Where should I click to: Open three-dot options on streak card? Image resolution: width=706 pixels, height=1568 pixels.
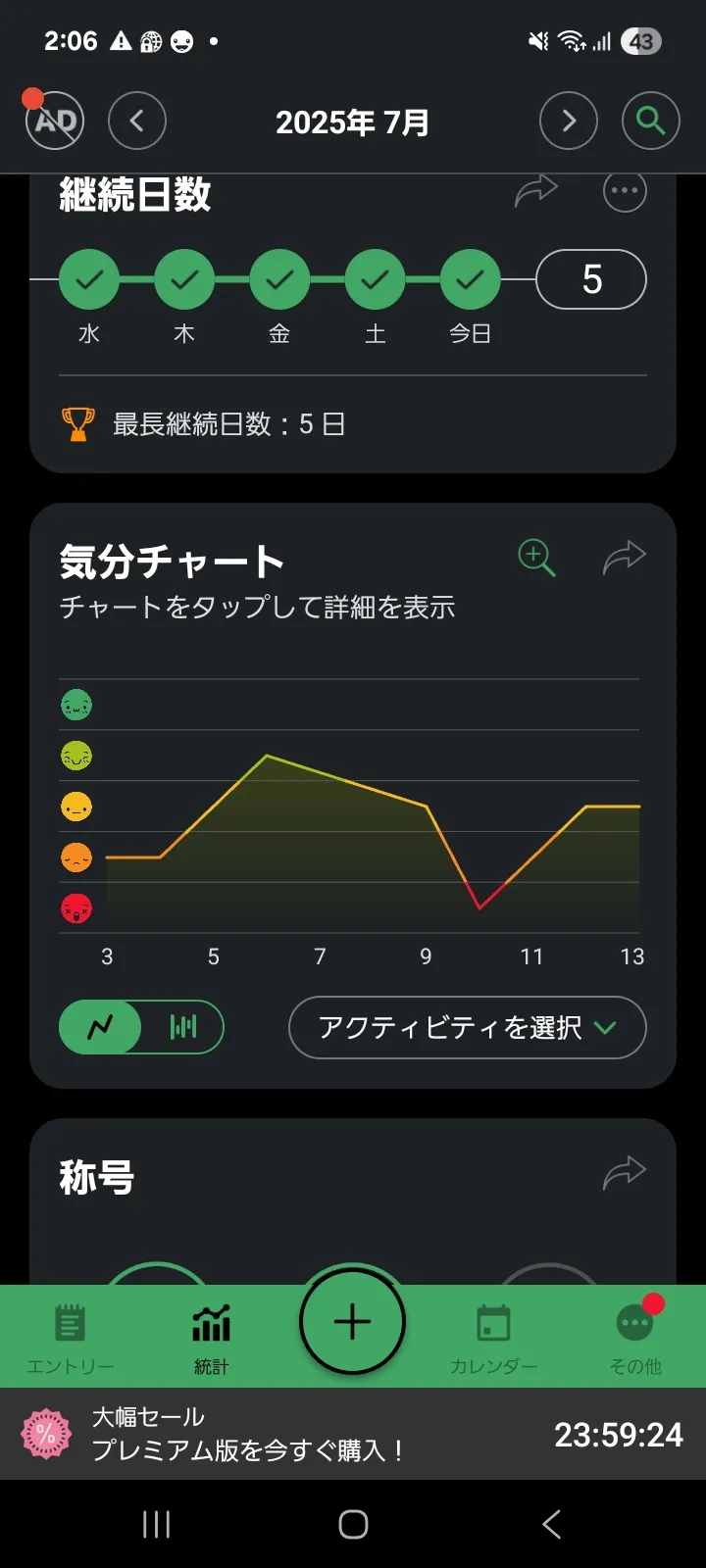(625, 191)
